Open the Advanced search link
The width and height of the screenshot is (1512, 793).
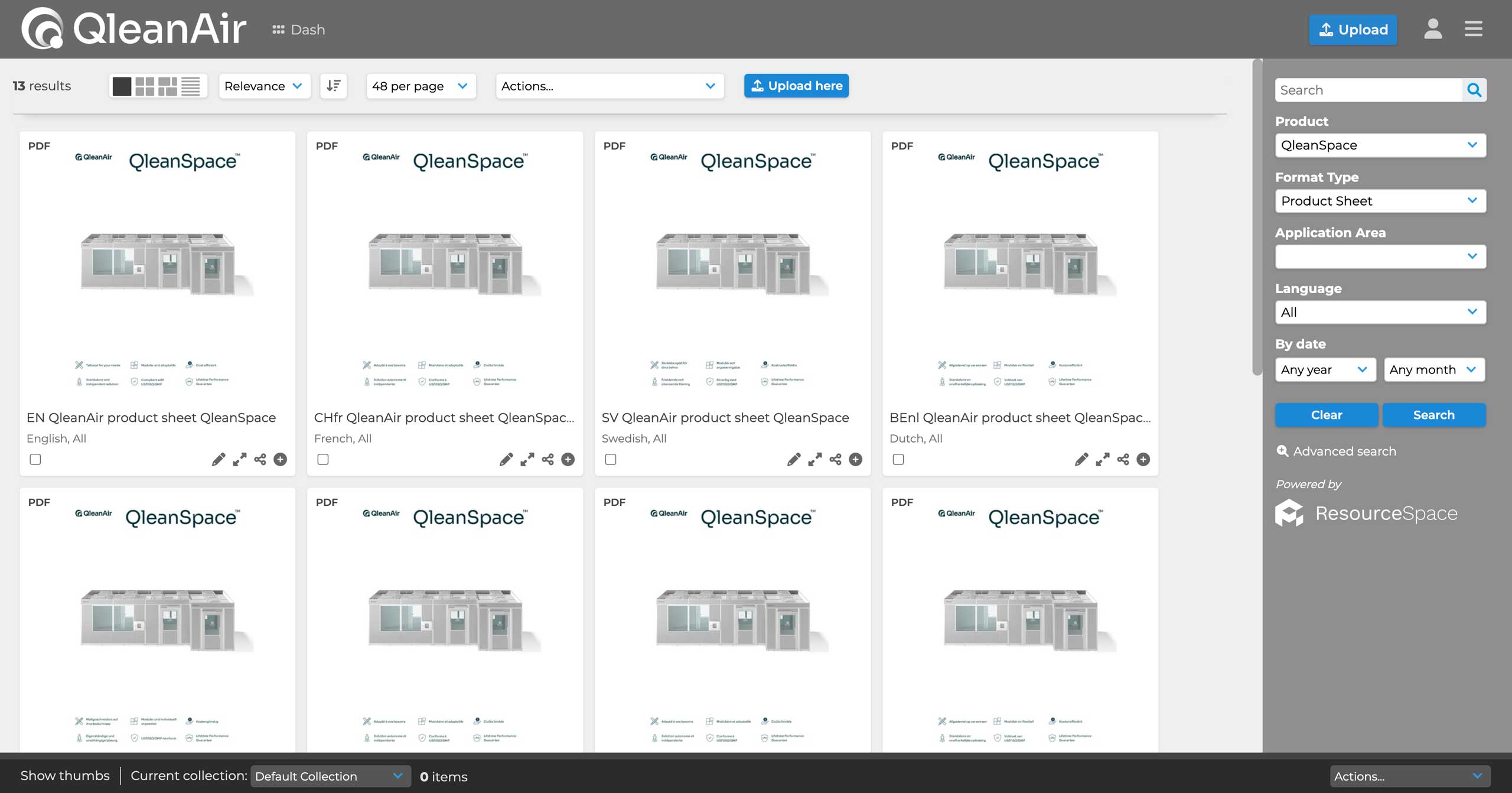[x=1337, y=451]
